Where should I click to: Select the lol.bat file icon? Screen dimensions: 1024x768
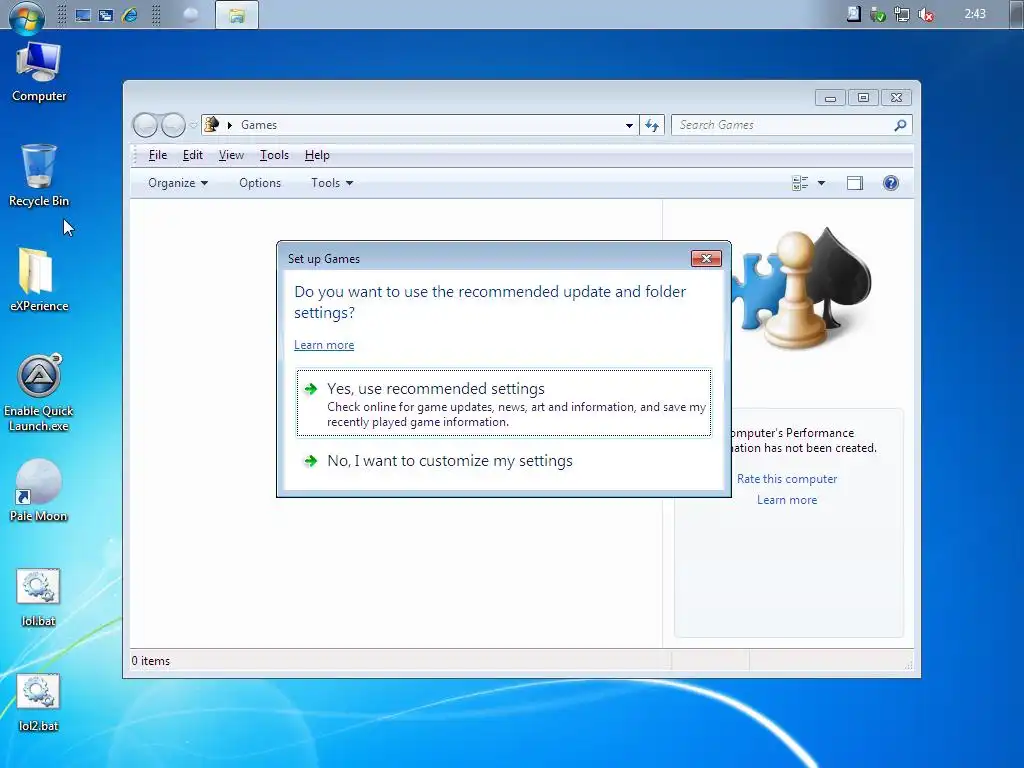(39, 598)
